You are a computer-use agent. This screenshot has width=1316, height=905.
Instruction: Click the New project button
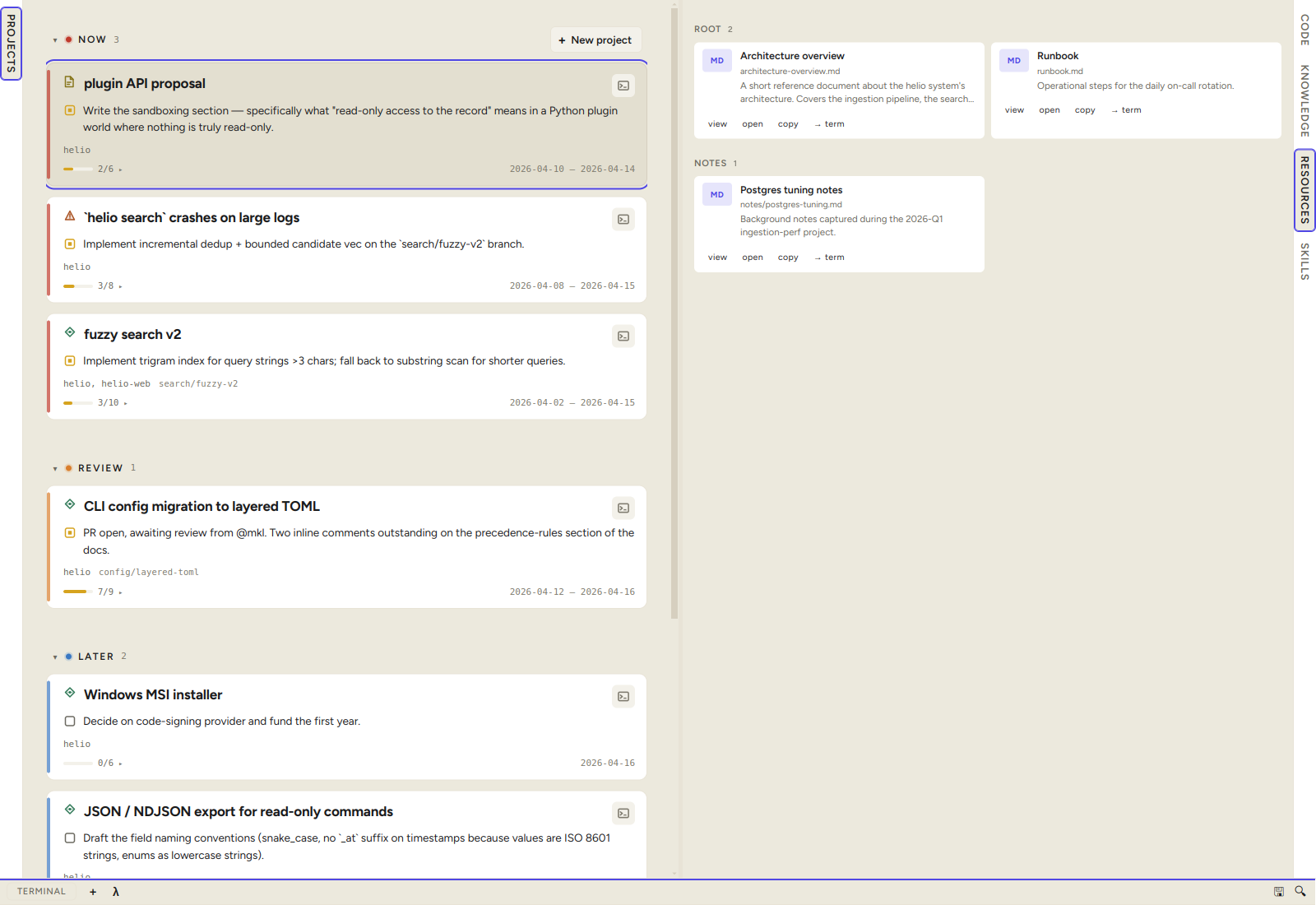tap(595, 40)
